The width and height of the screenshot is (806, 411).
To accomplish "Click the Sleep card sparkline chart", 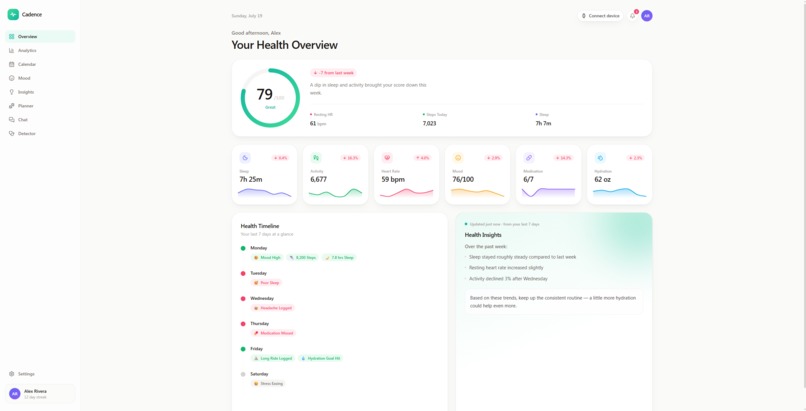I will pyautogui.click(x=264, y=193).
